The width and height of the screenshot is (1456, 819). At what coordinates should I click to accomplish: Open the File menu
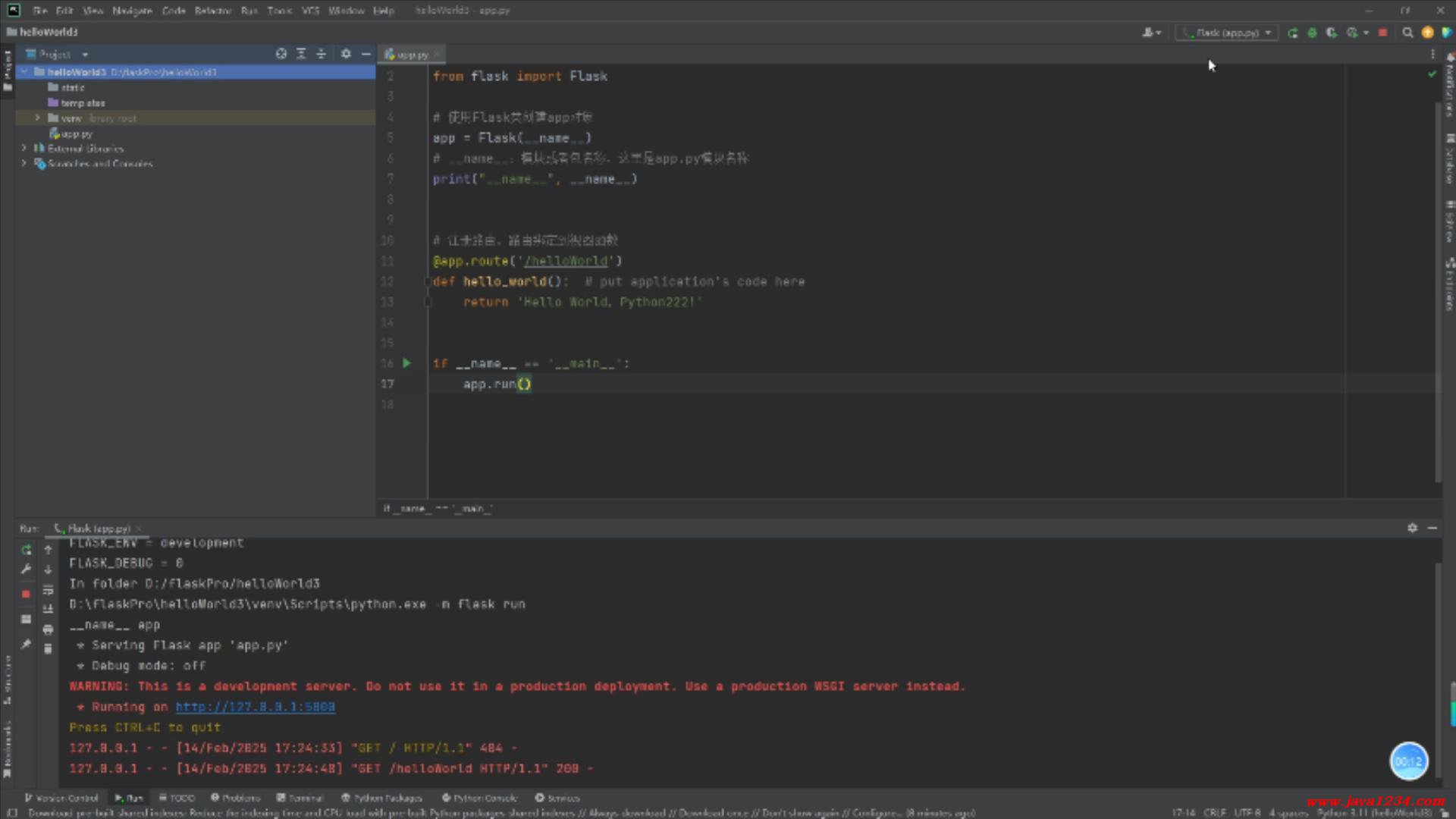pos(40,11)
